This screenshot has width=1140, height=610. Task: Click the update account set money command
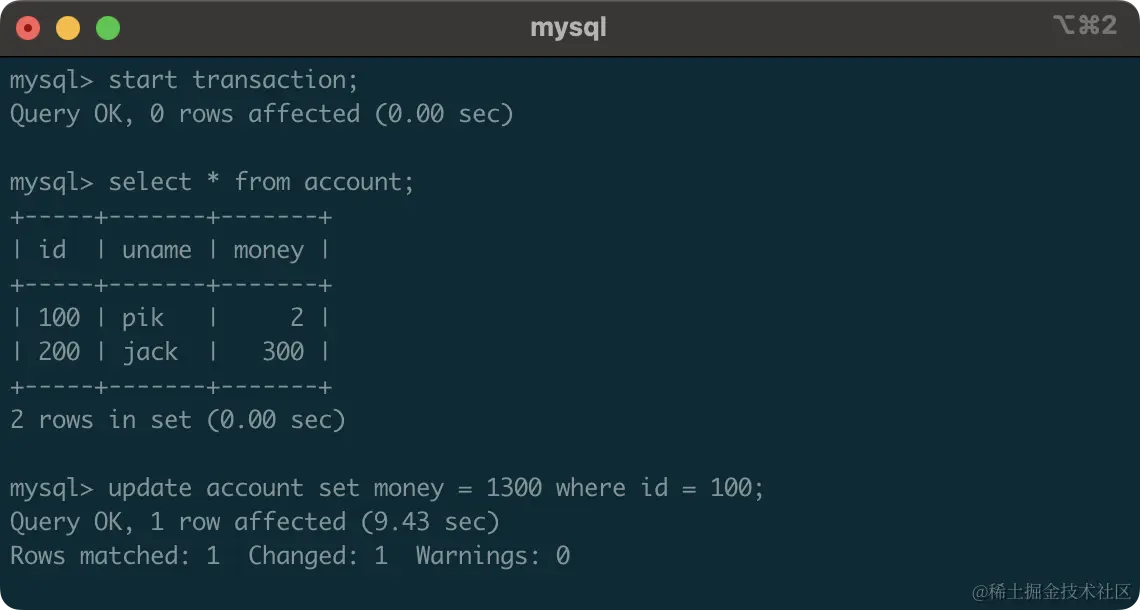point(435,488)
